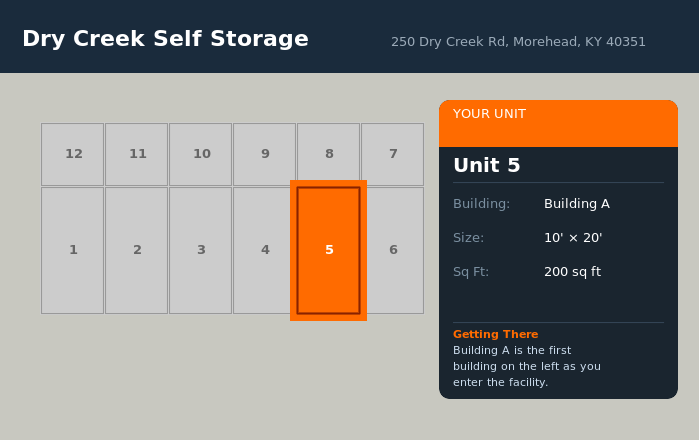Click the Building A value
The width and height of the screenshot is (699, 440).
click(576, 204)
